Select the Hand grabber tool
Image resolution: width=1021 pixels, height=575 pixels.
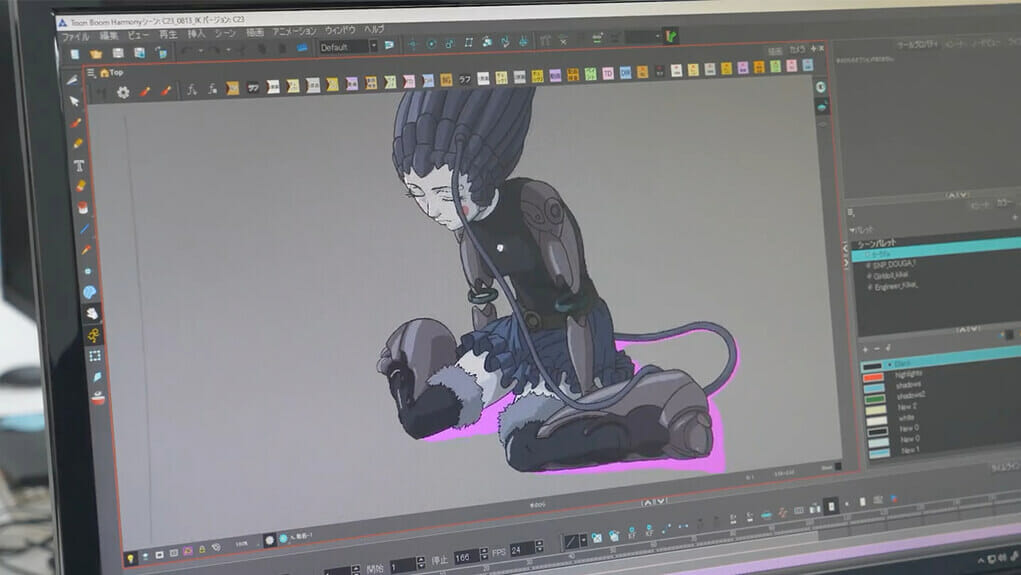pos(92,314)
